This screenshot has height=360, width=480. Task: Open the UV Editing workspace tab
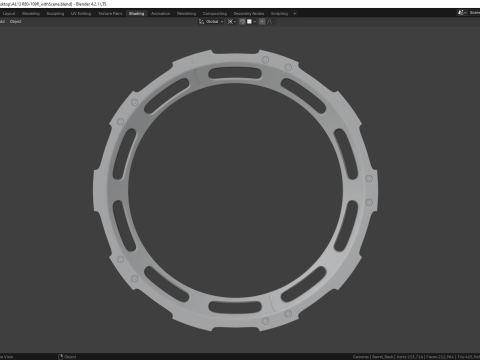pos(81,14)
